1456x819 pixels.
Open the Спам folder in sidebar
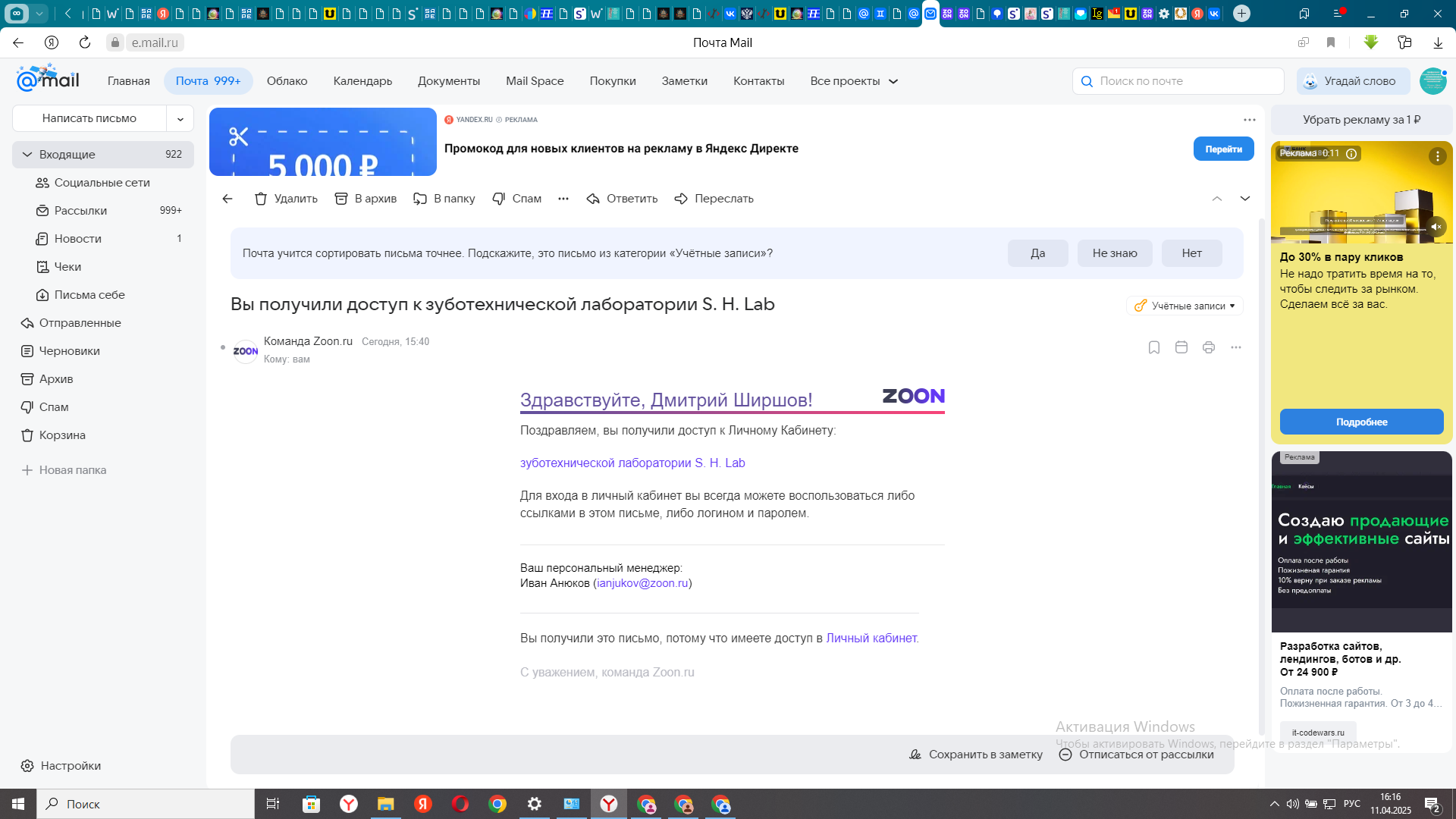[54, 407]
